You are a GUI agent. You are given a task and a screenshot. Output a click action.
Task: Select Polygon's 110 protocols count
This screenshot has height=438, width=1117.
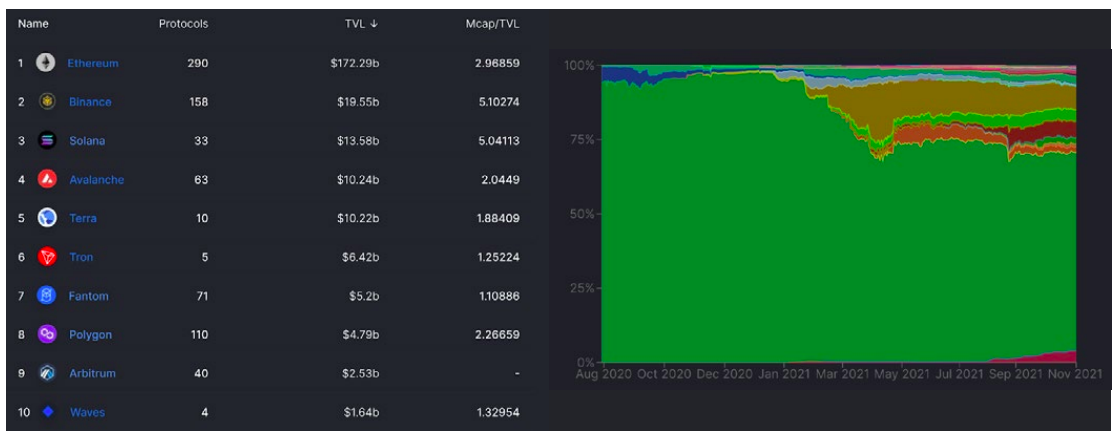click(198, 335)
